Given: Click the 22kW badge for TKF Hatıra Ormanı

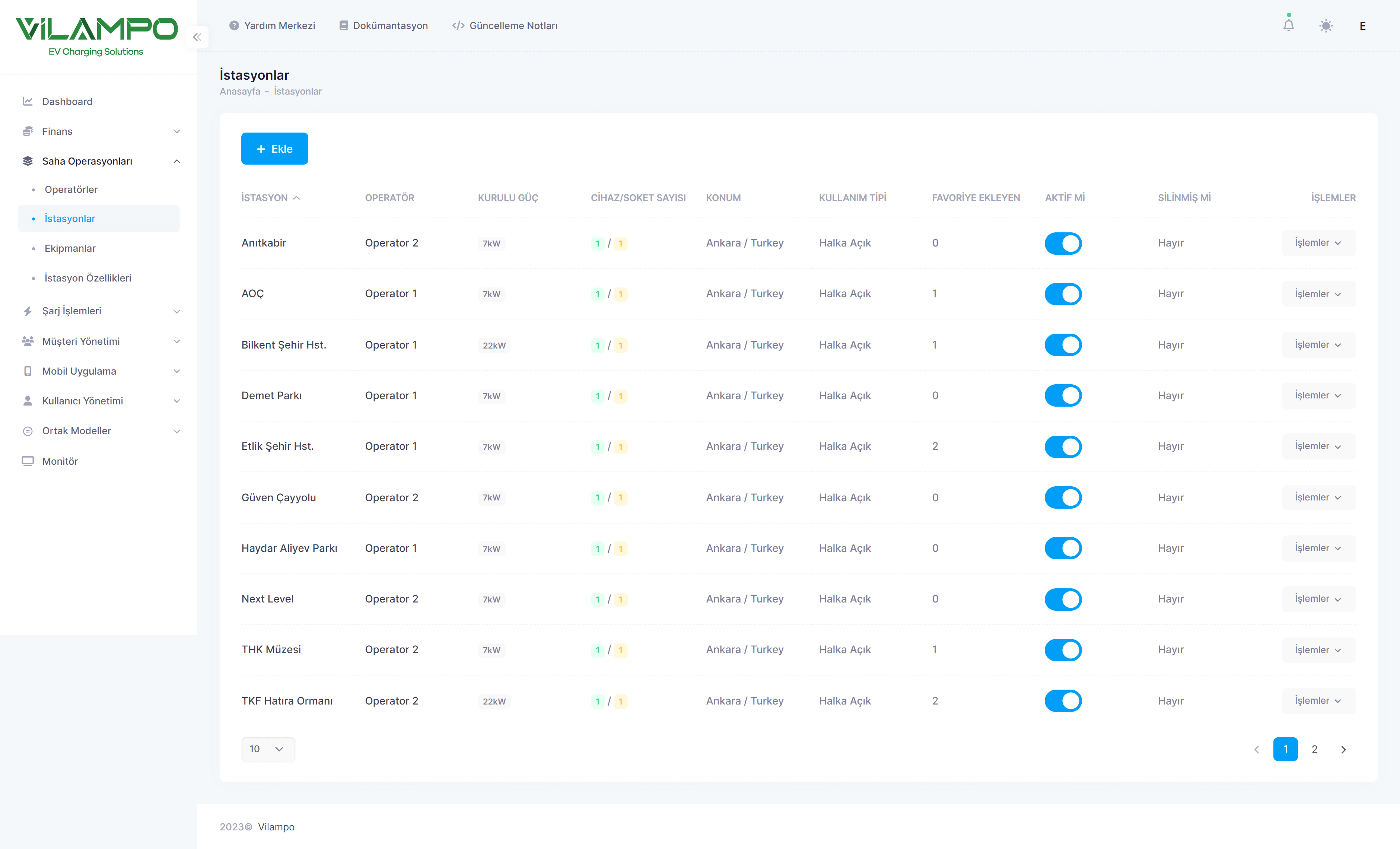Looking at the screenshot, I should (494, 701).
